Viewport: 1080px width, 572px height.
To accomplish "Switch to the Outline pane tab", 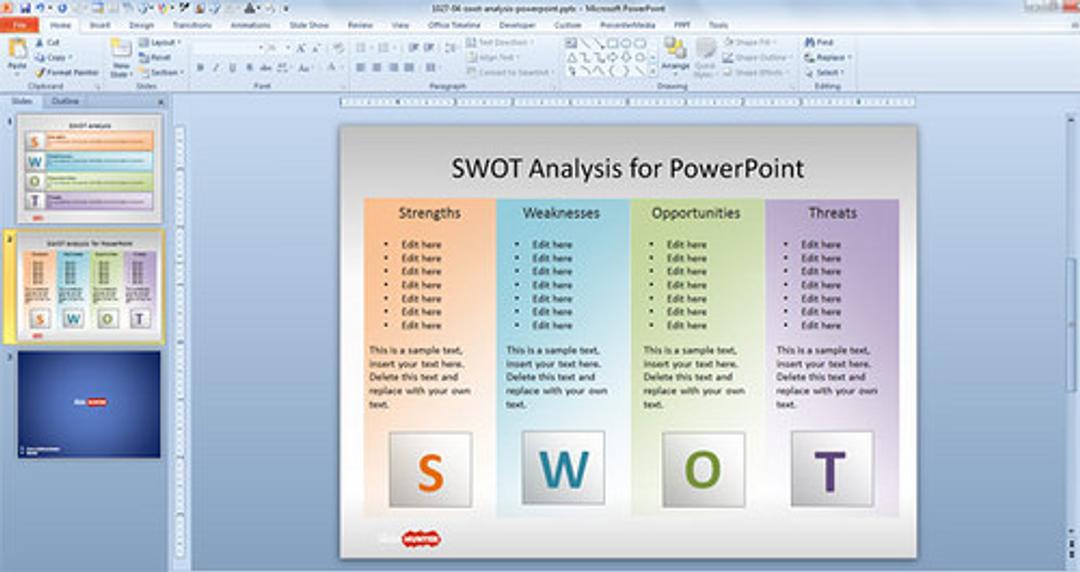I will click(65, 101).
